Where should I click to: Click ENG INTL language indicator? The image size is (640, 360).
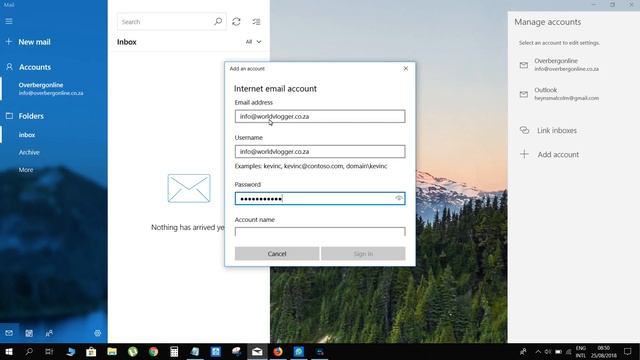(580, 351)
